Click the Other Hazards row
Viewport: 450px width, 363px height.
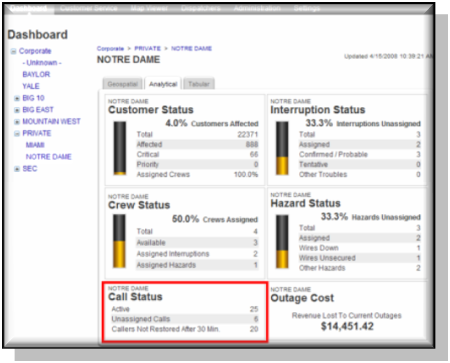tap(360, 268)
